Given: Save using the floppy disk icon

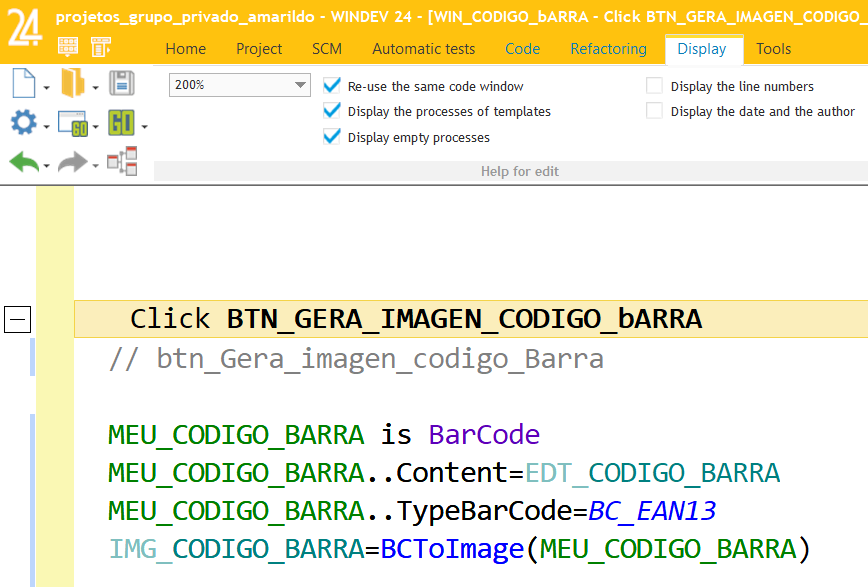Looking at the screenshot, I should (122, 83).
